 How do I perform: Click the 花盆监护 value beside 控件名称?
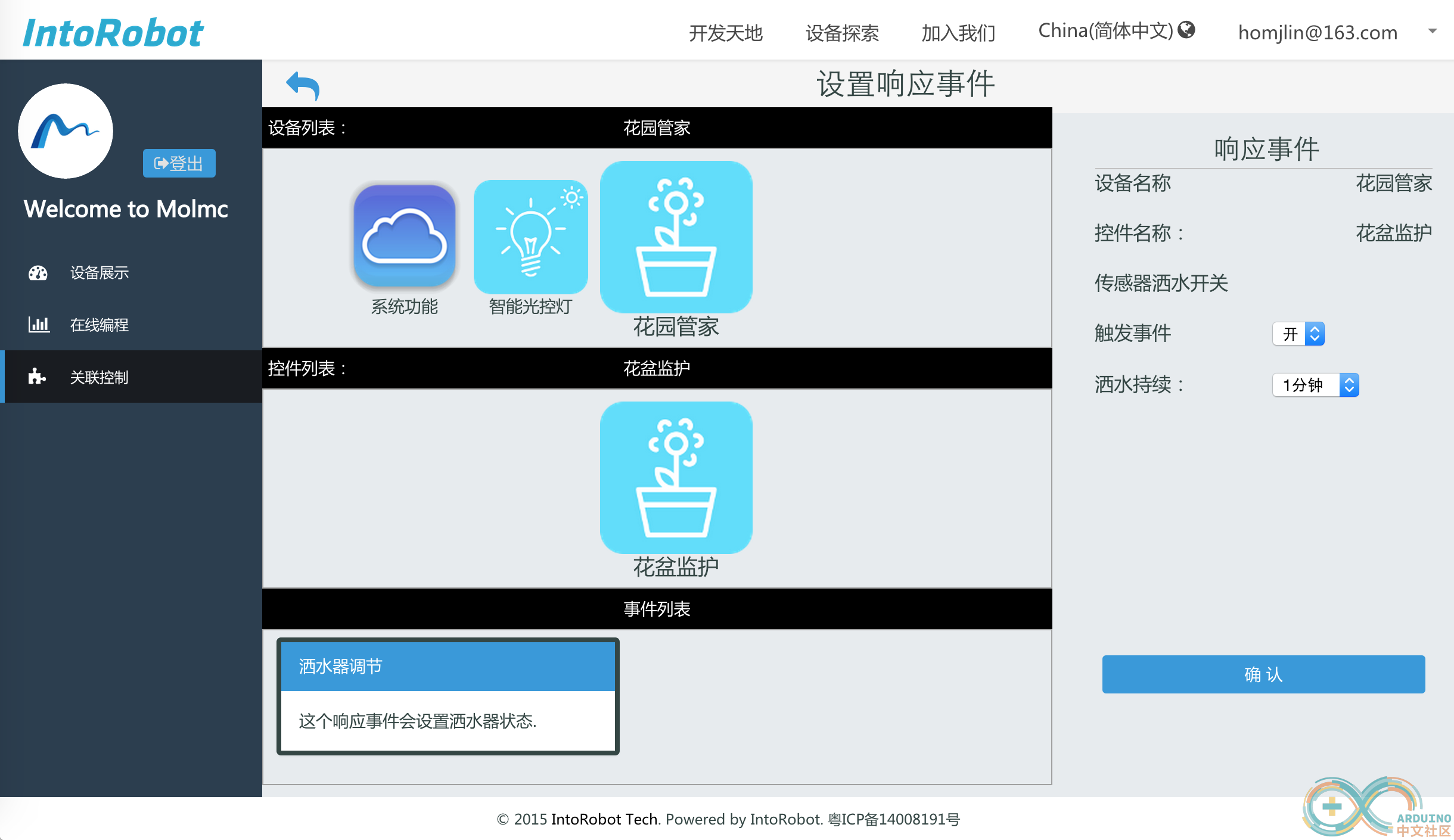tap(1394, 233)
